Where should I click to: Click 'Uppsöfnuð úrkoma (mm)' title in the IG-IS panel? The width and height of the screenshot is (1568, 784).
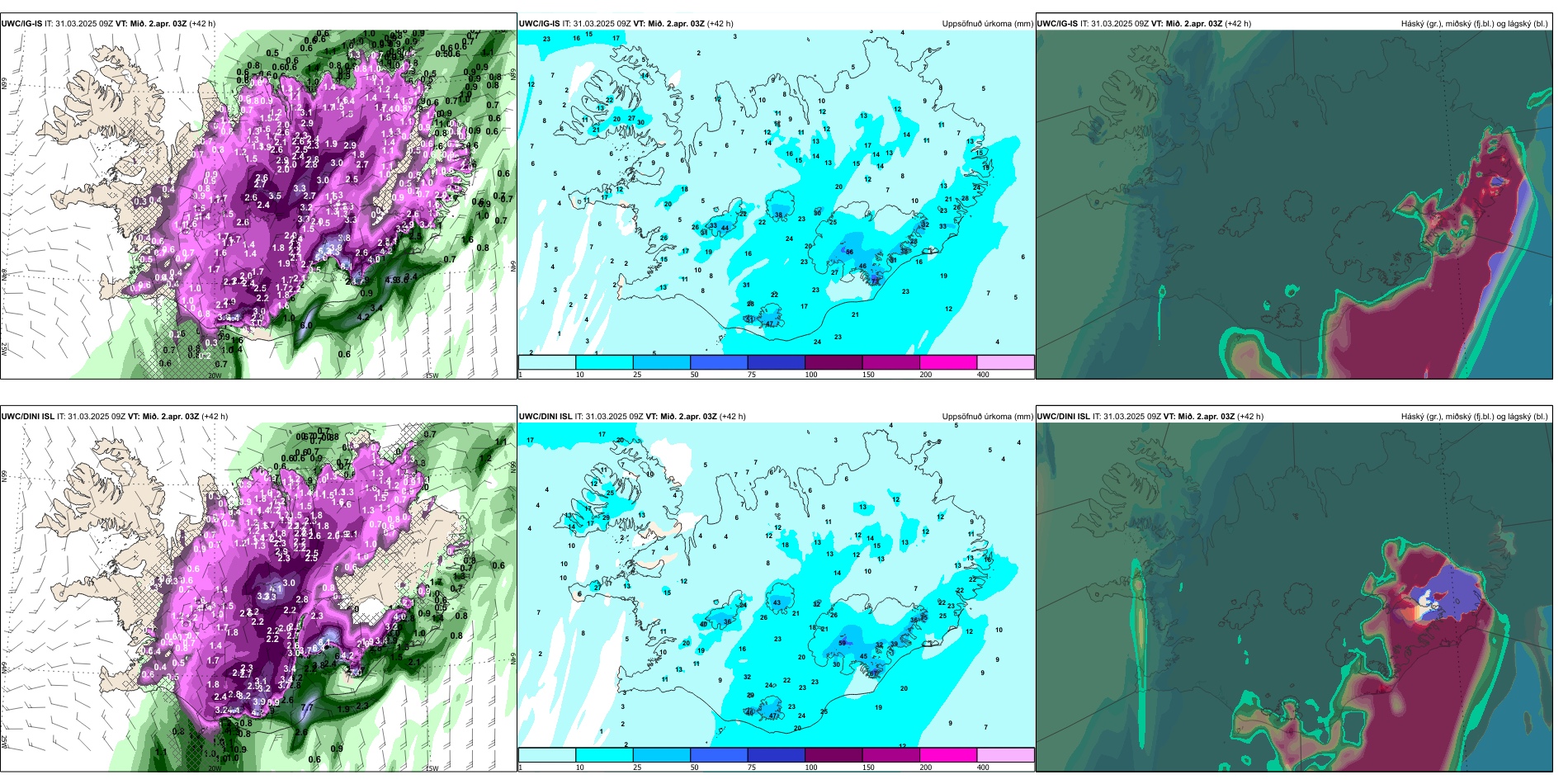(x=987, y=24)
